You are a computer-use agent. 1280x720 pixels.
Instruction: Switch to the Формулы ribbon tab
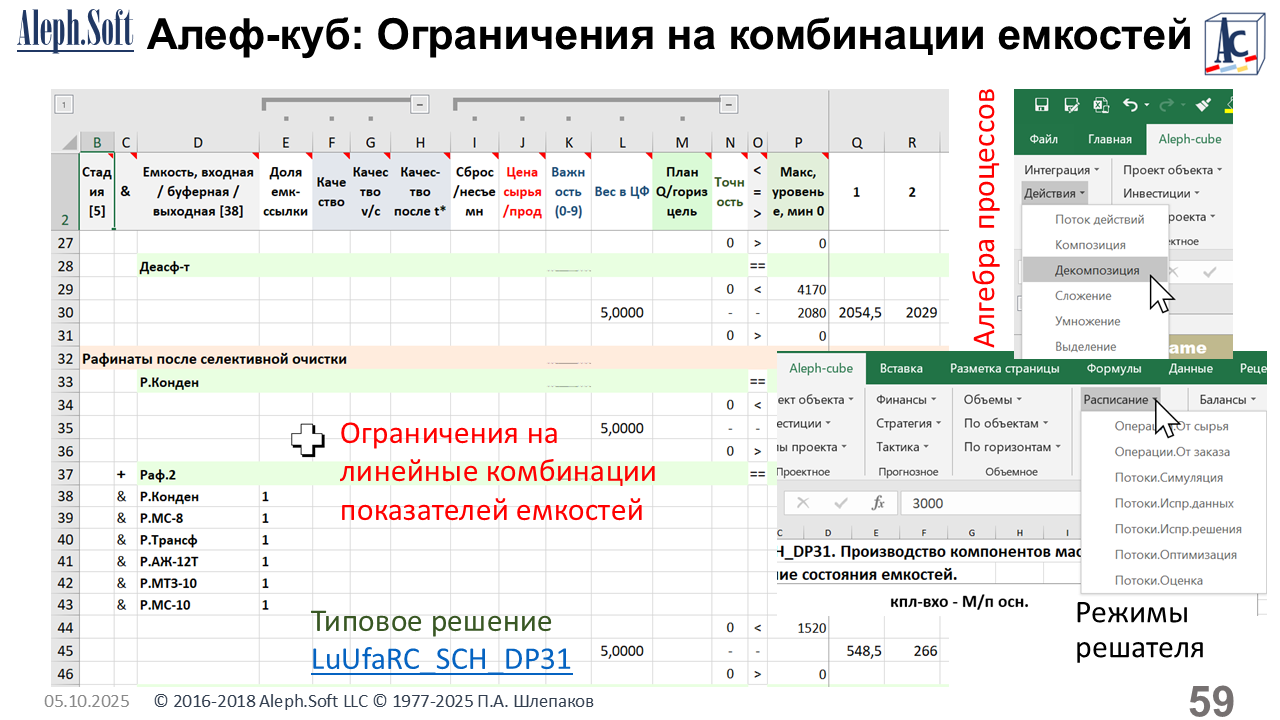click(x=1113, y=368)
